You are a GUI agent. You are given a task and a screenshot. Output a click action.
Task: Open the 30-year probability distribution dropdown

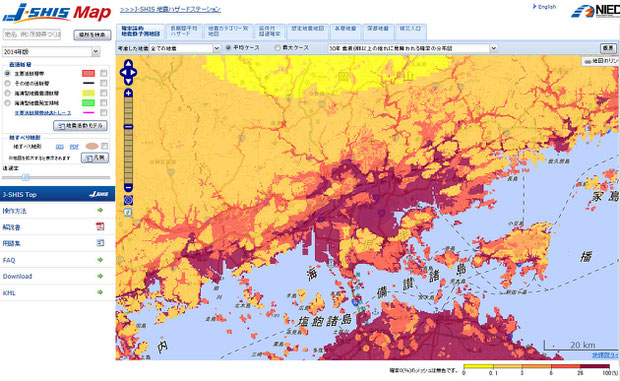[x=413, y=48]
